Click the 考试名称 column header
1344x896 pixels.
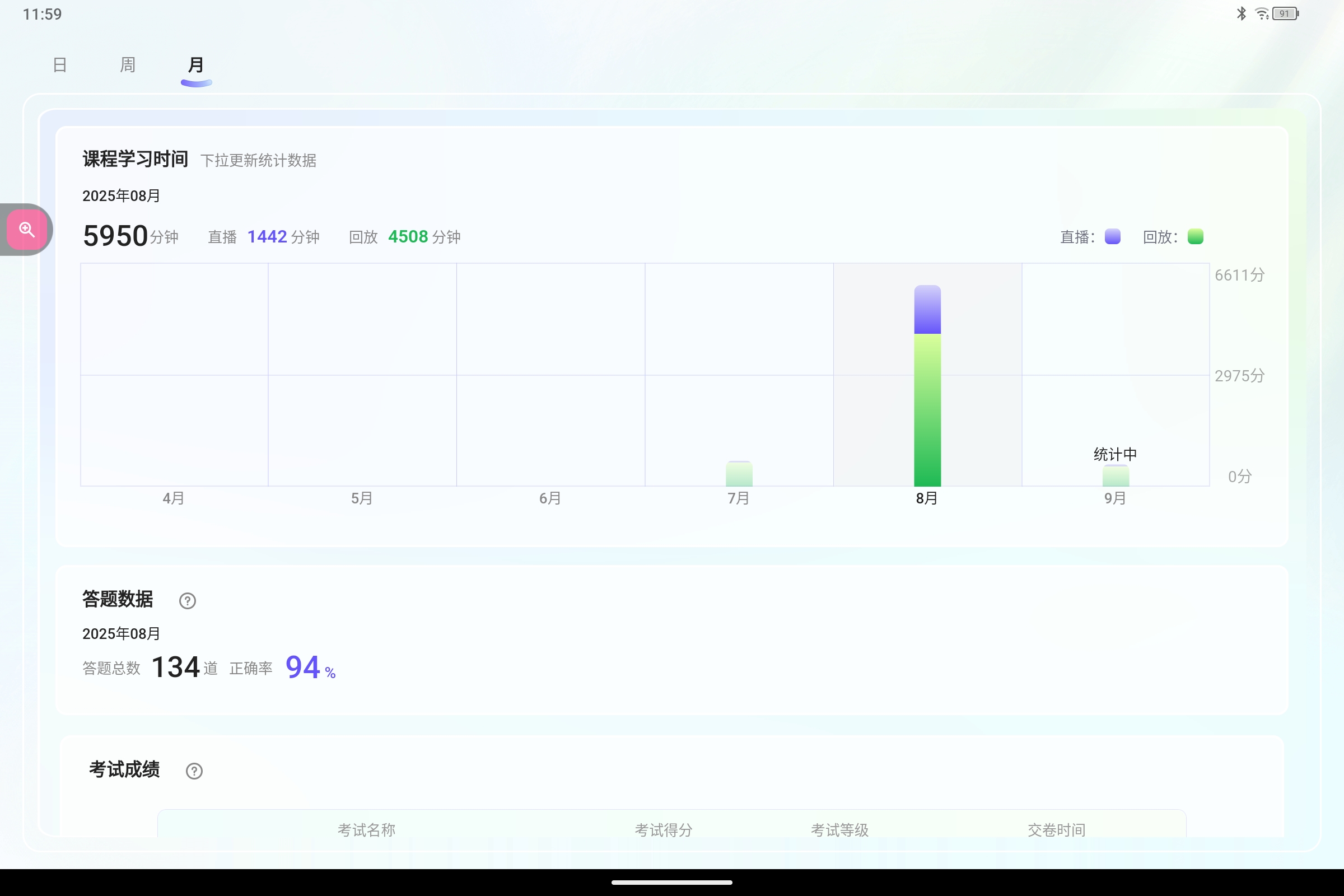point(366,830)
